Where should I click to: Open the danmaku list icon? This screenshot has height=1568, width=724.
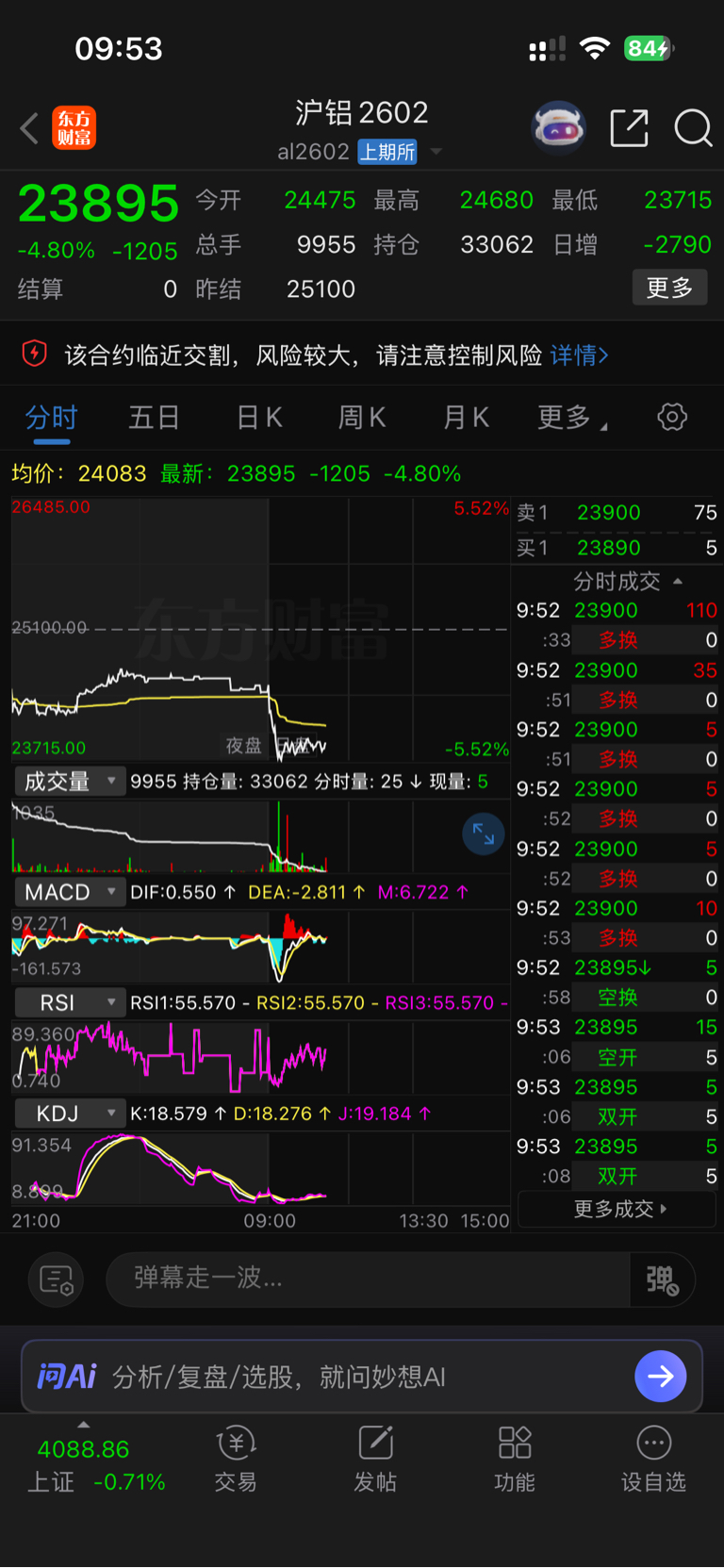coord(57,1279)
